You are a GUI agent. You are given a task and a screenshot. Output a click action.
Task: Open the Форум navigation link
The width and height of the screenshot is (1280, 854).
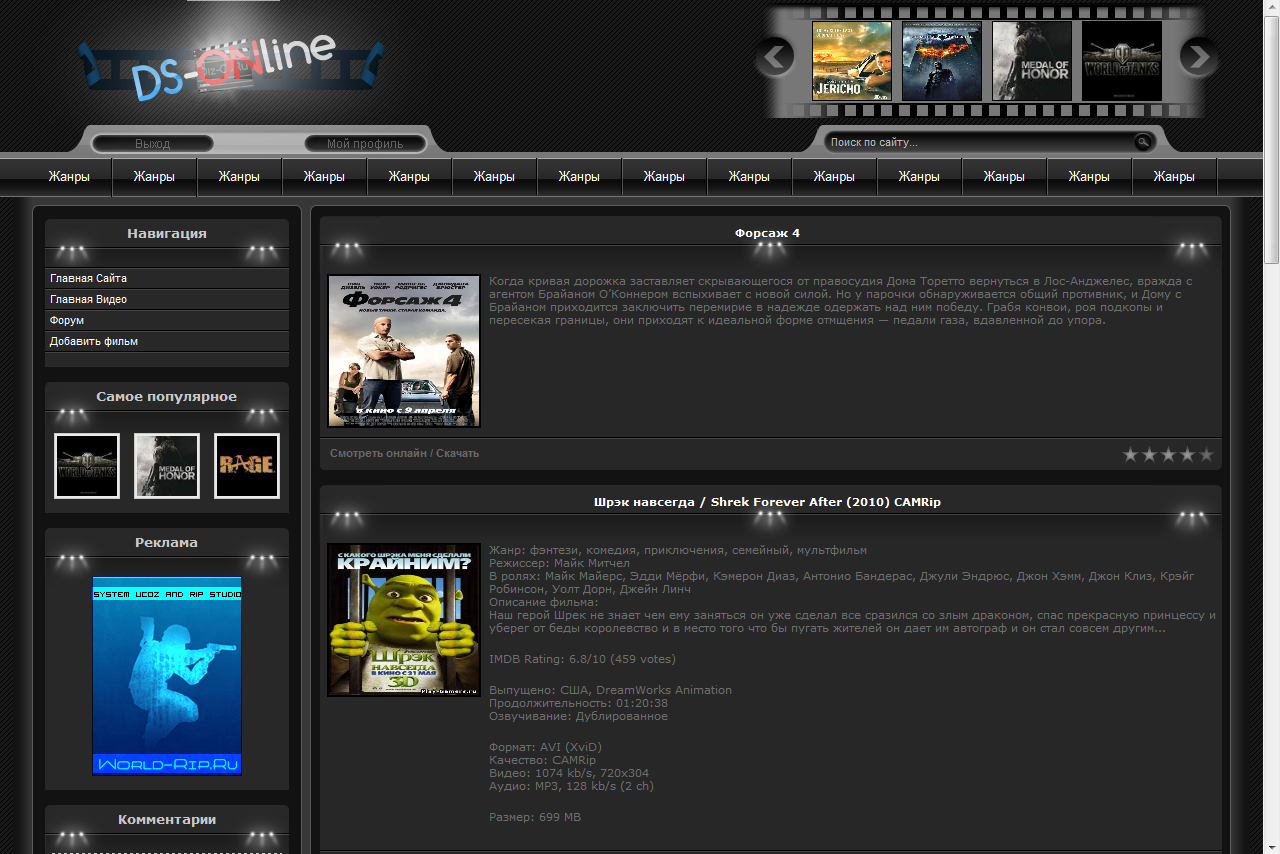pos(67,320)
